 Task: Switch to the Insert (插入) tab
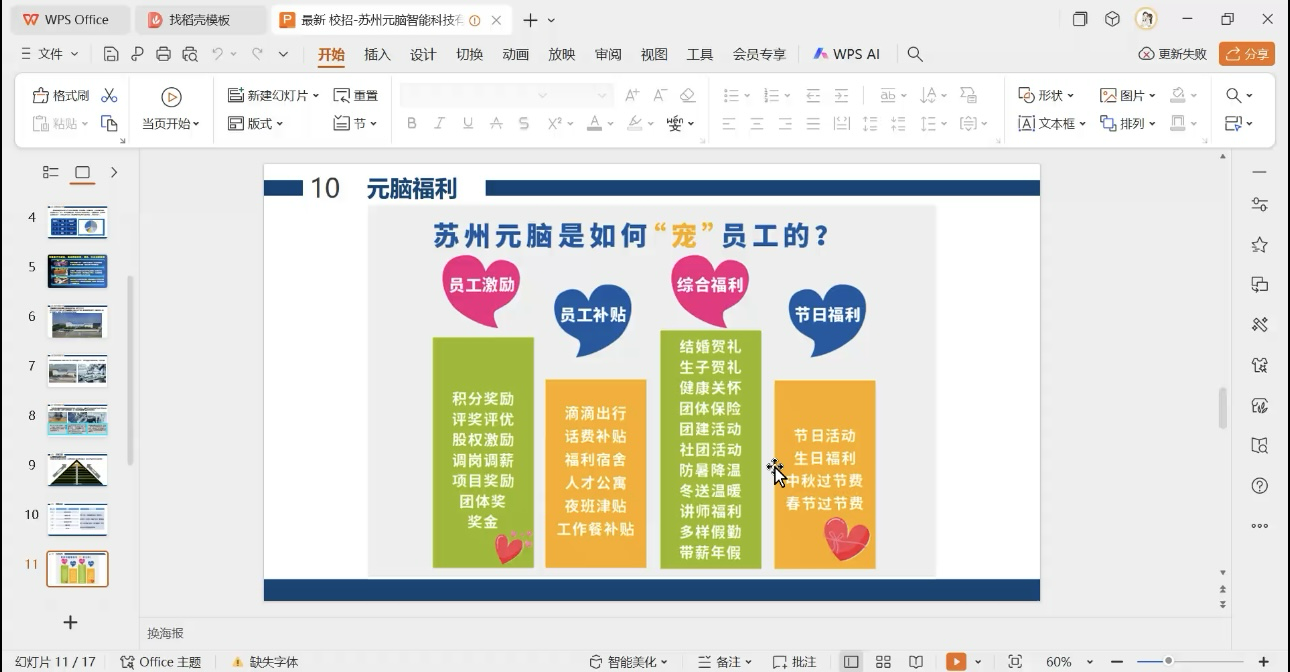(377, 54)
